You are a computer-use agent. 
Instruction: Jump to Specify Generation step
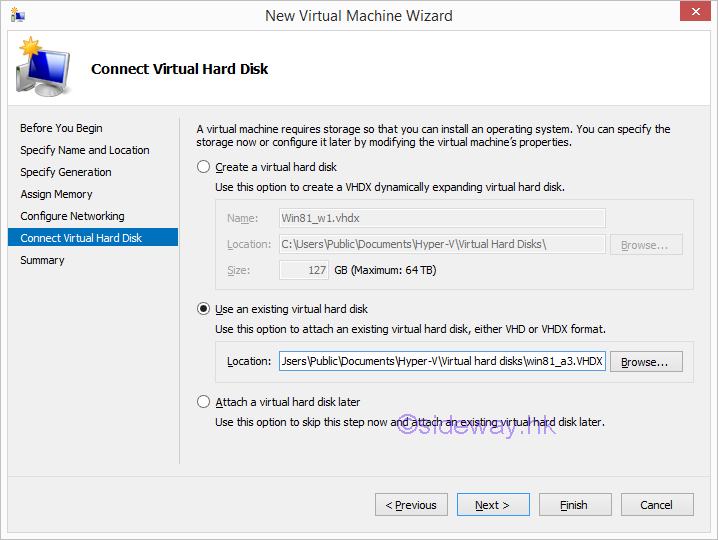[x=66, y=172]
